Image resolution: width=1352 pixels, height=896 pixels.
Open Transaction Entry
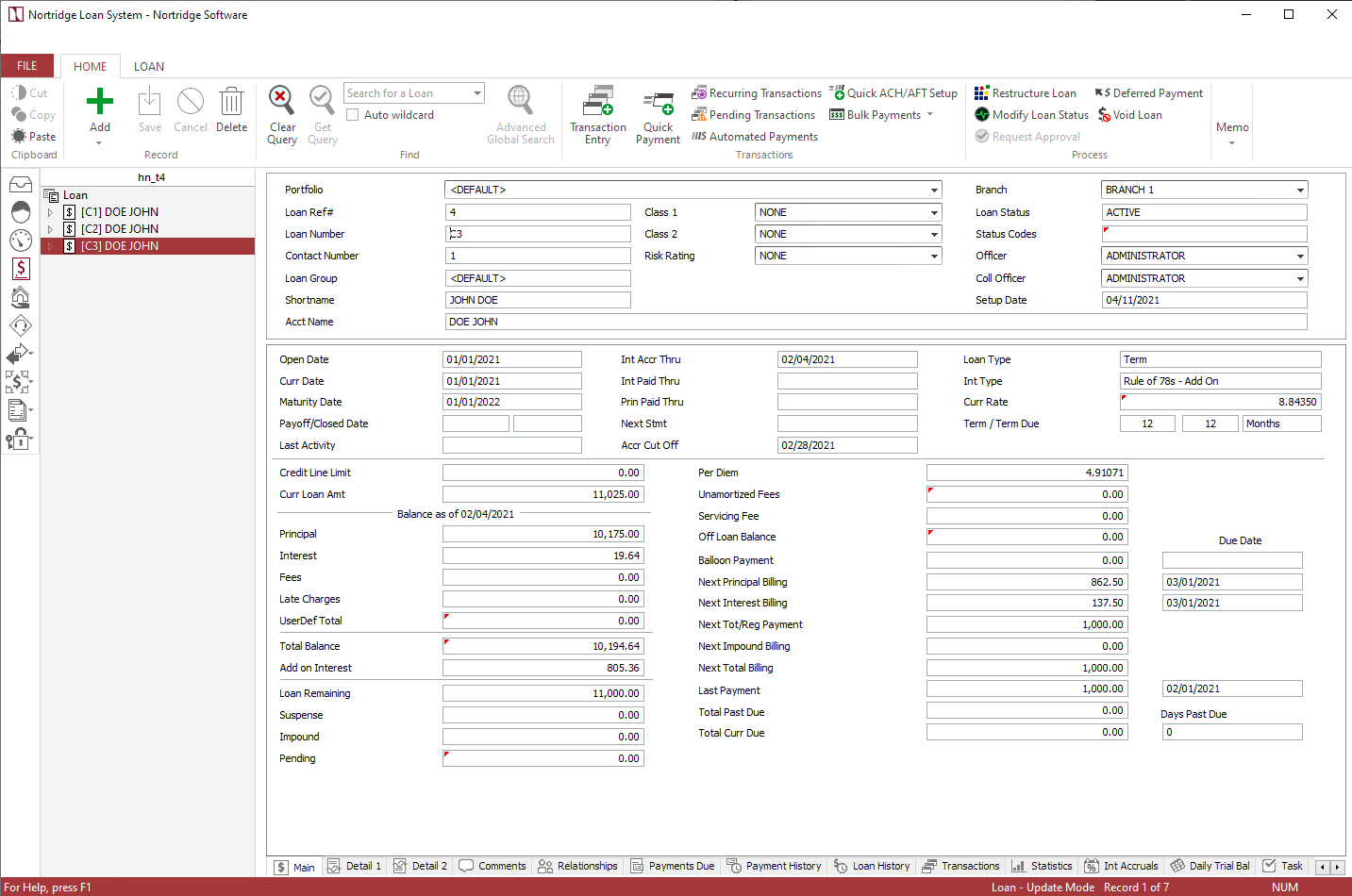point(598,115)
